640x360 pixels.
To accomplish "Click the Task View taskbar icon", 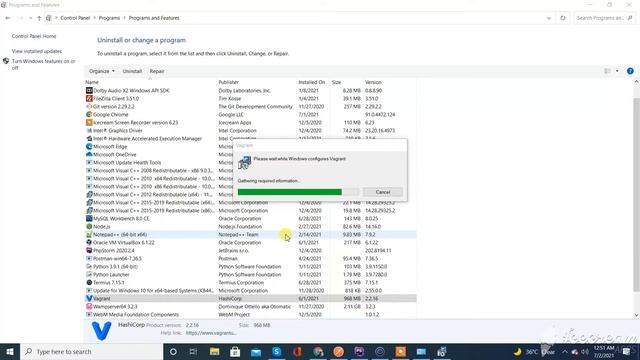I will pos(193,351).
